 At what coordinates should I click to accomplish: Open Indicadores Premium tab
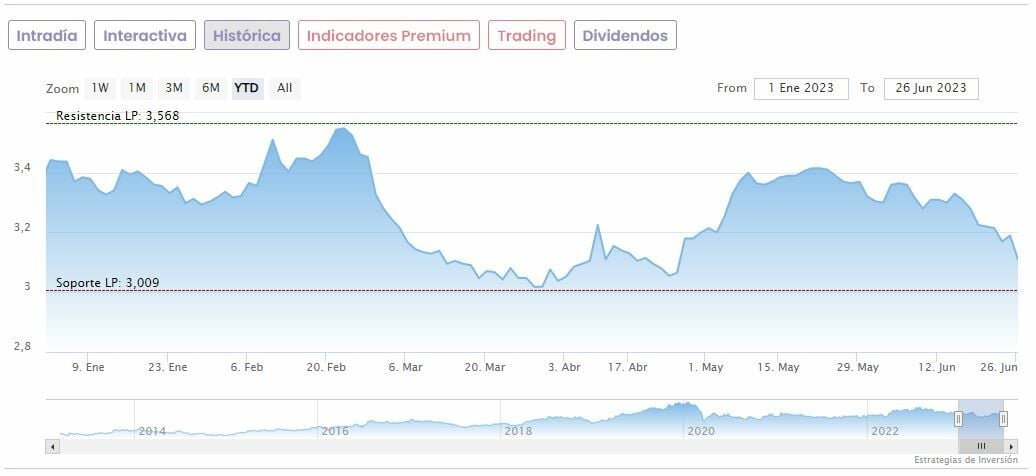coord(388,36)
